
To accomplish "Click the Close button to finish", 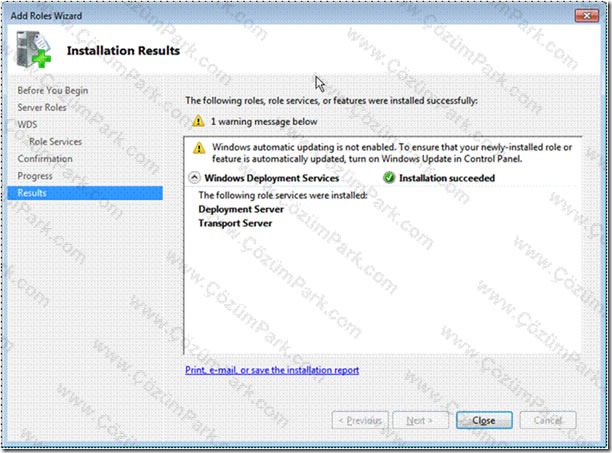I will (x=484, y=421).
